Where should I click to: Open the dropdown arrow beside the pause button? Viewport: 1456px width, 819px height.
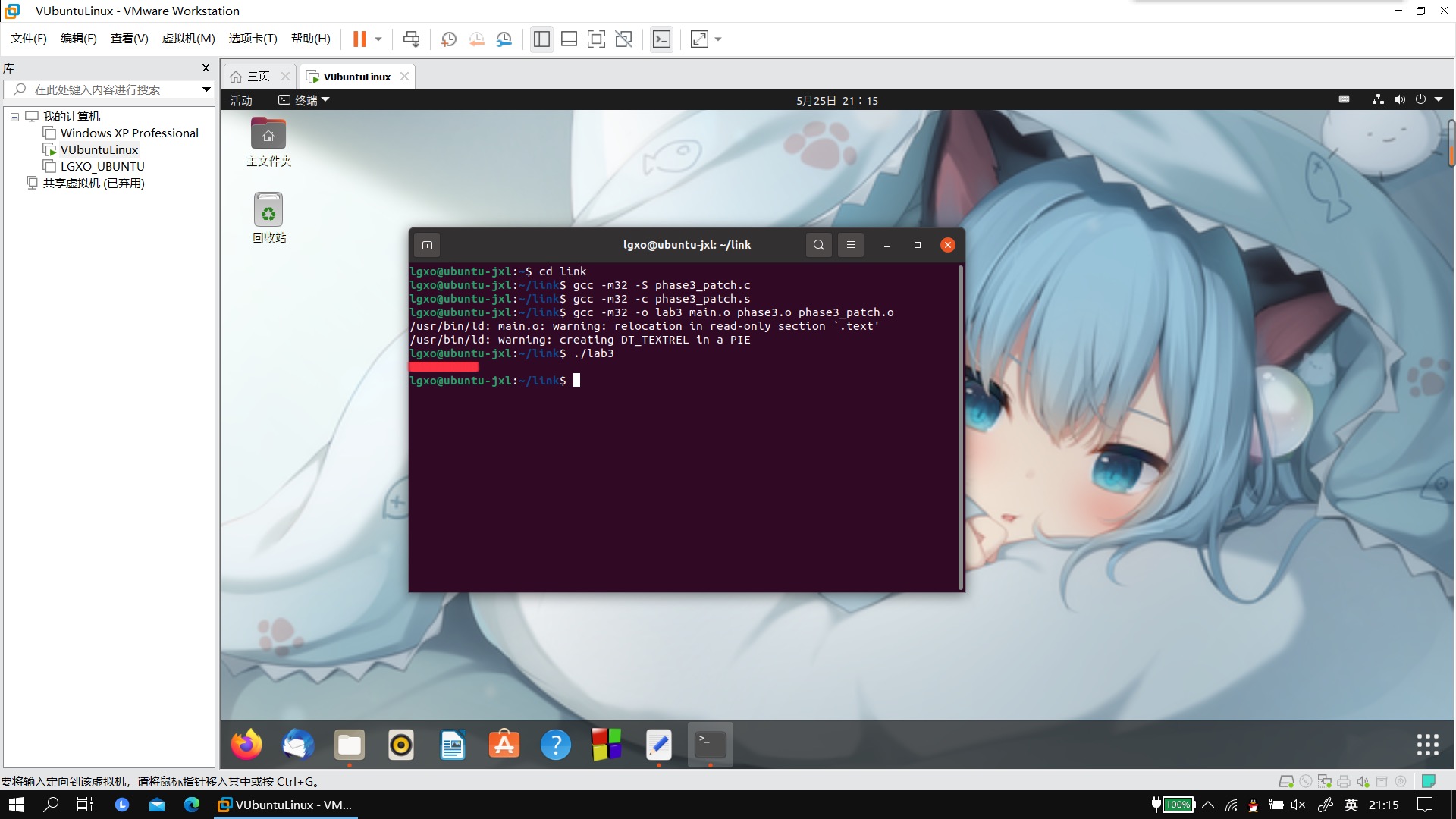(x=378, y=39)
